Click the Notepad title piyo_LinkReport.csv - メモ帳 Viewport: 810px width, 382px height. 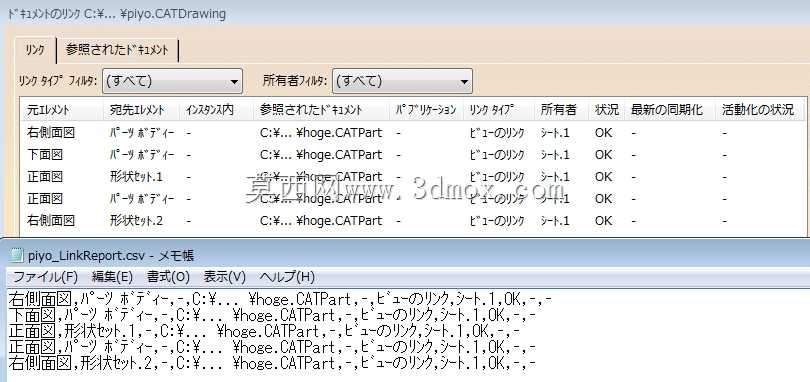[111, 255]
